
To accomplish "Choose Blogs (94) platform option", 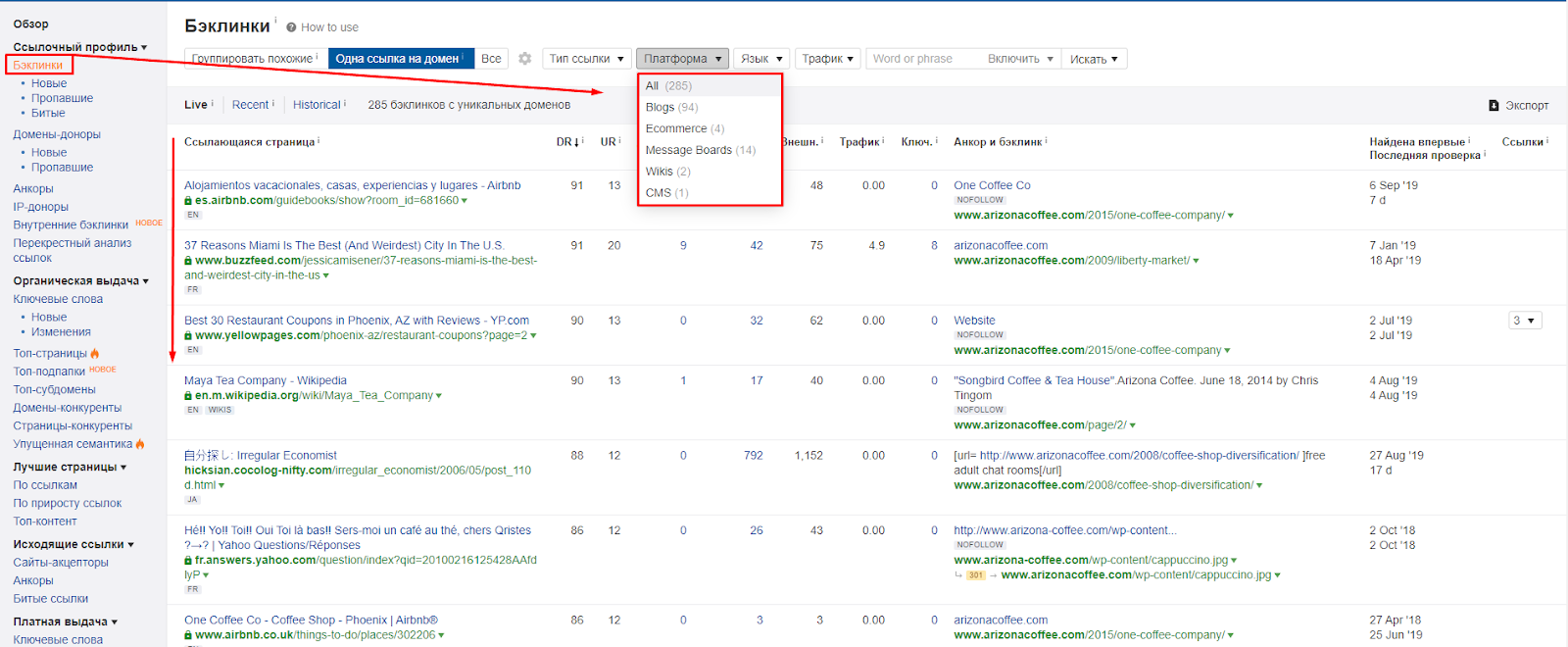I will 710,108.
